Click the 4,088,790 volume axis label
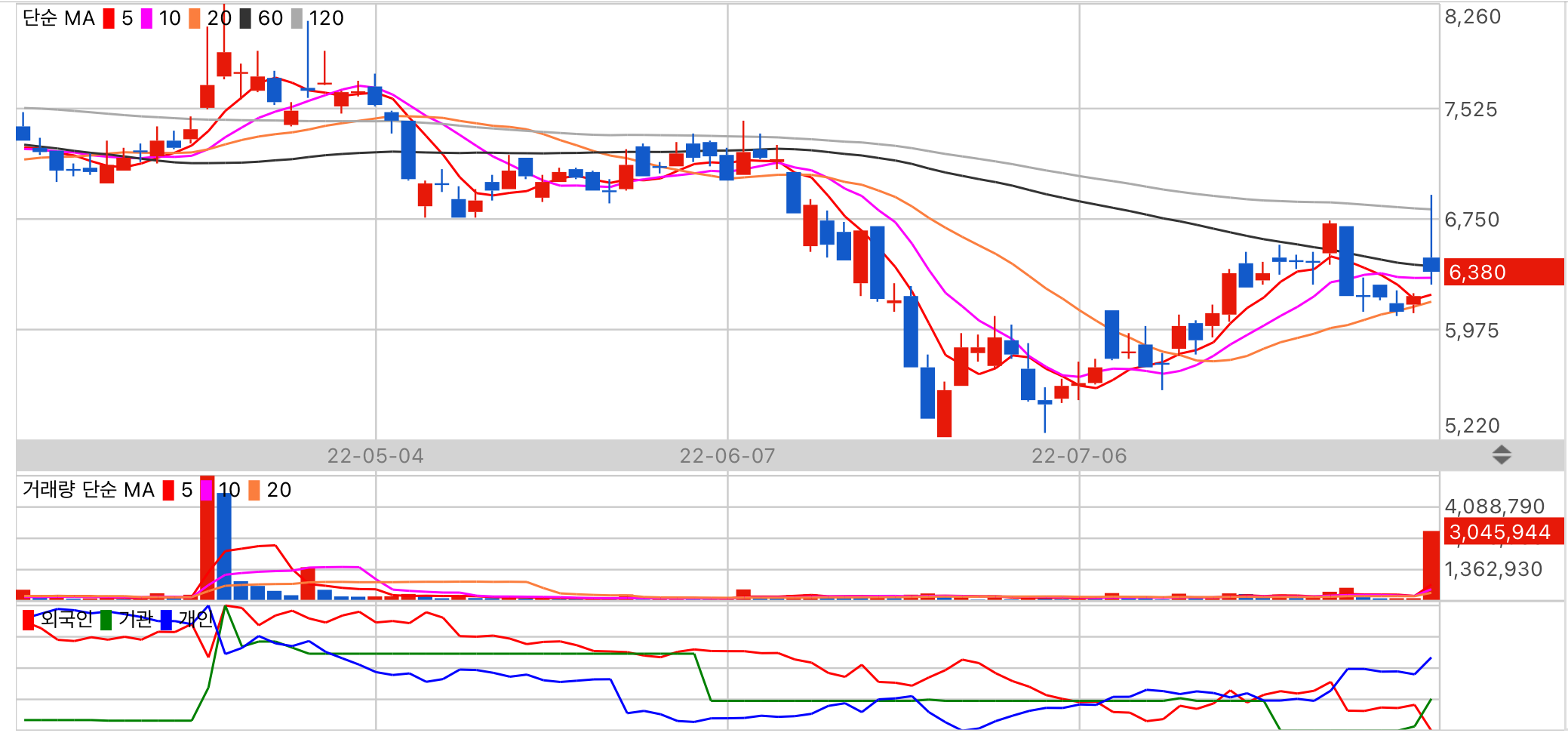The width and height of the screenshot is (1568, 739). pyautogui.click(x=1495, y=506)
